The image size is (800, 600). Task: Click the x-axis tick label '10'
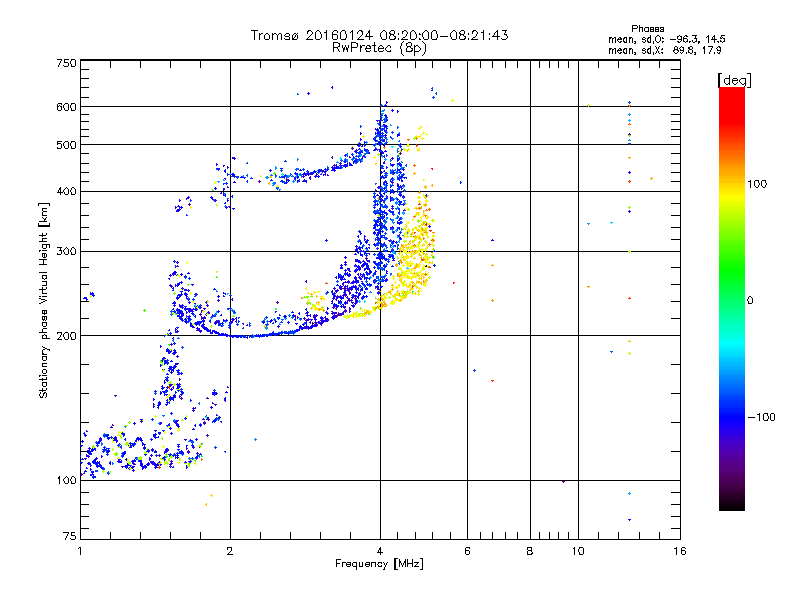(x=578, y=551)
